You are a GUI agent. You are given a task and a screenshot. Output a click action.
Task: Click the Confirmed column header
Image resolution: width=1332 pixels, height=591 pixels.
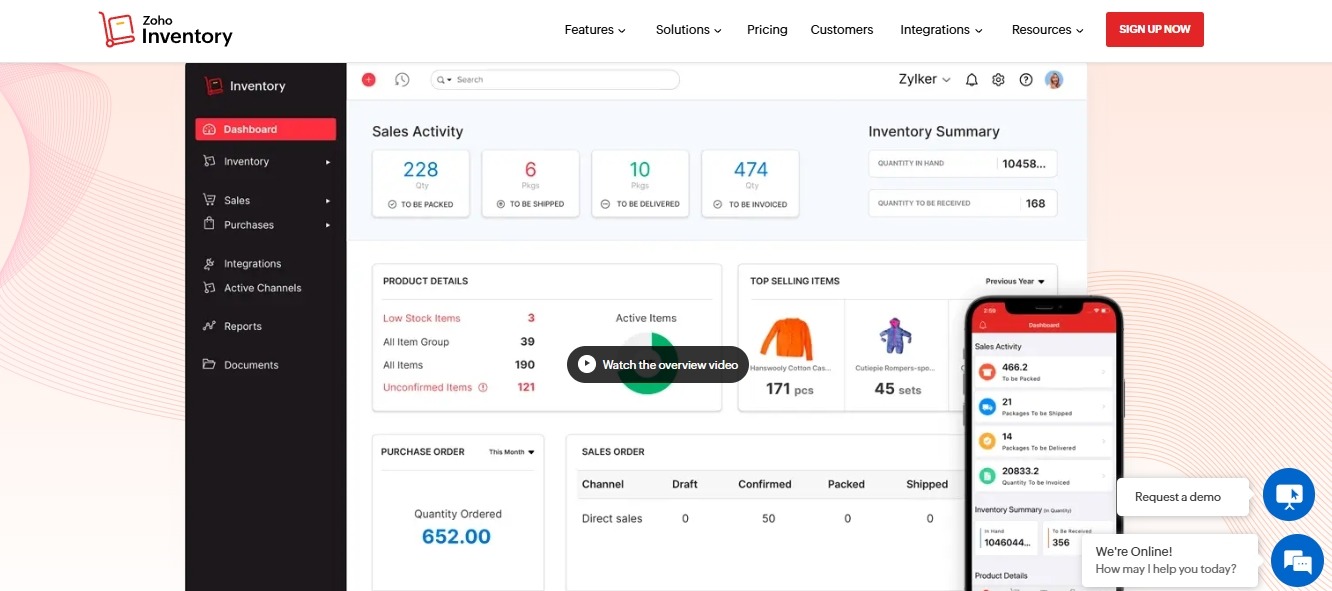(765, 484)
